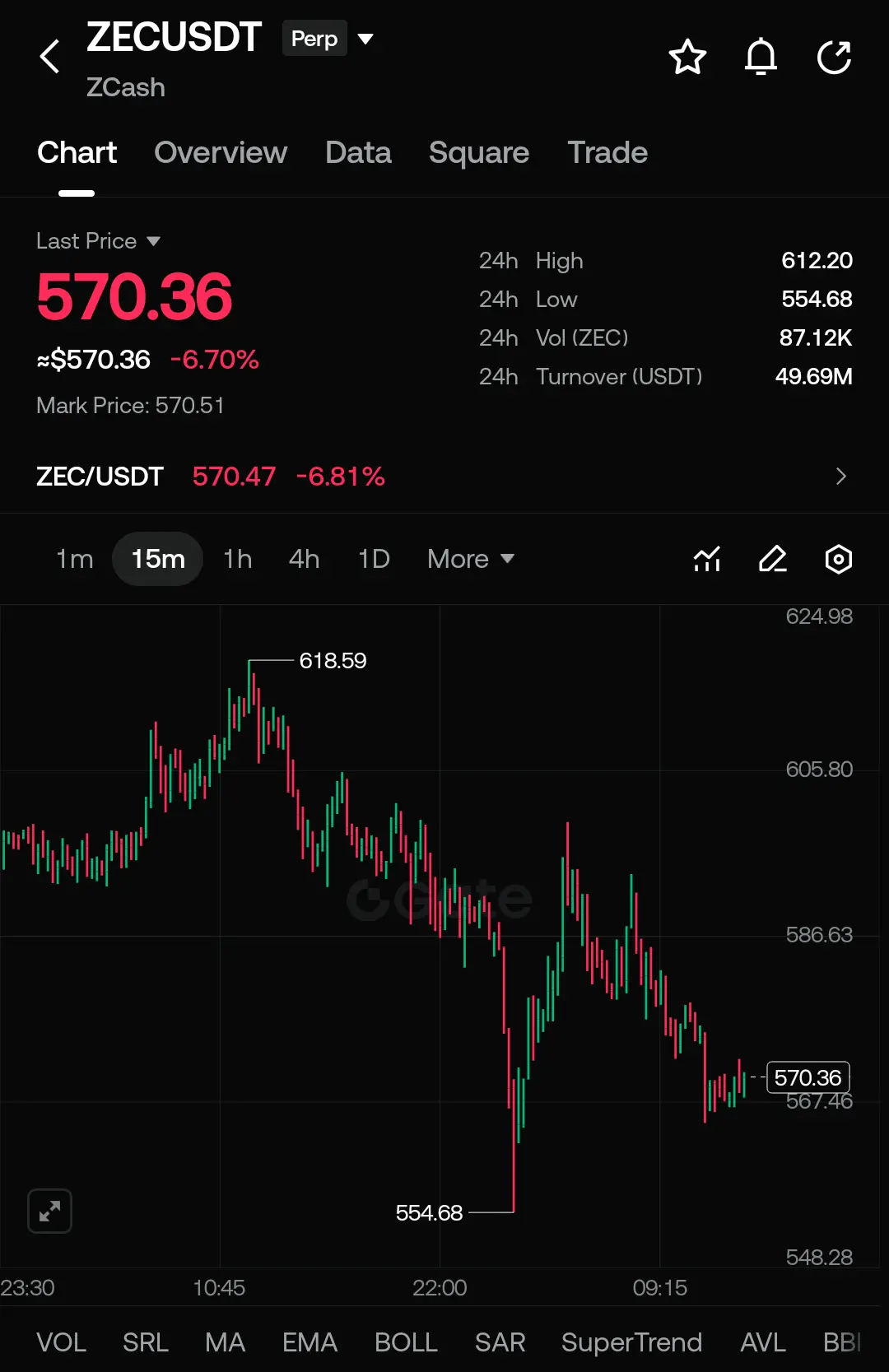Open the ZEC/USDT spot pair row
The image size is (889, 1372).
click(x=444, y=477)
